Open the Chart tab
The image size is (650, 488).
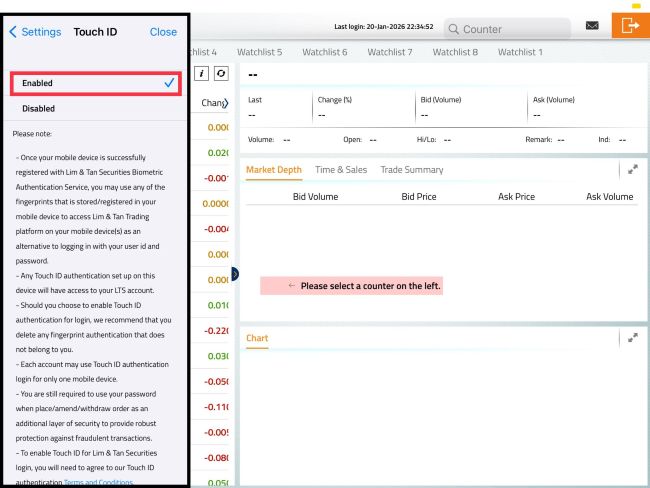click(x=257, y=338)
